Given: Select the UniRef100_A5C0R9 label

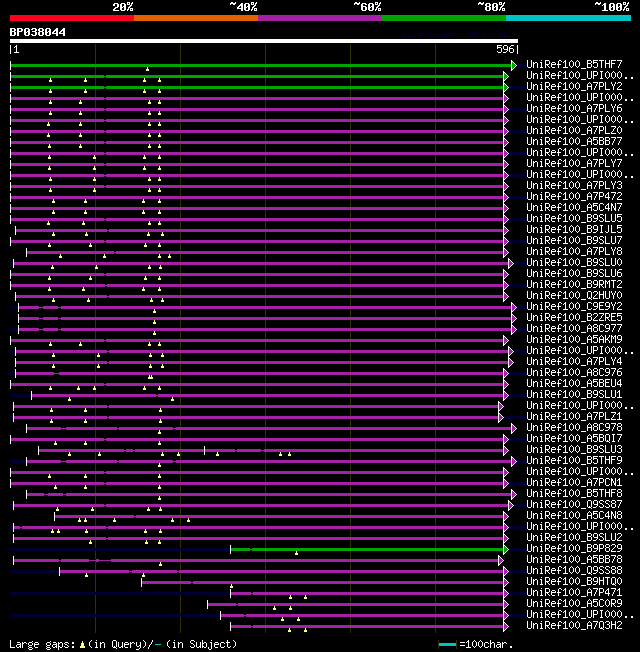Looking at the screenshot, I should pos(574,604).
